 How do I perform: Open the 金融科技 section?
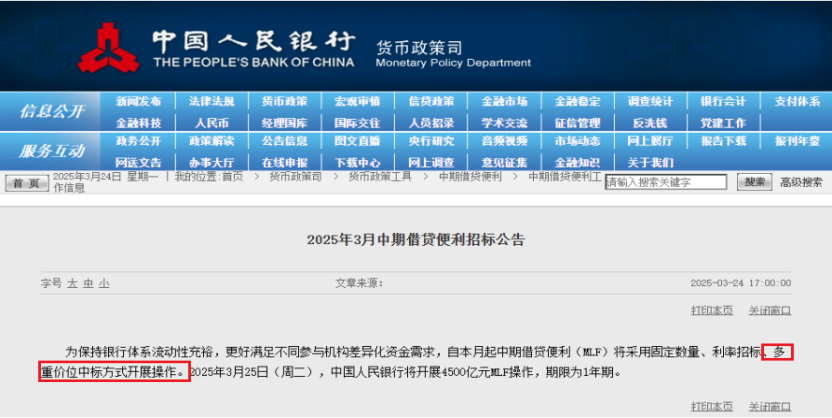138,123
